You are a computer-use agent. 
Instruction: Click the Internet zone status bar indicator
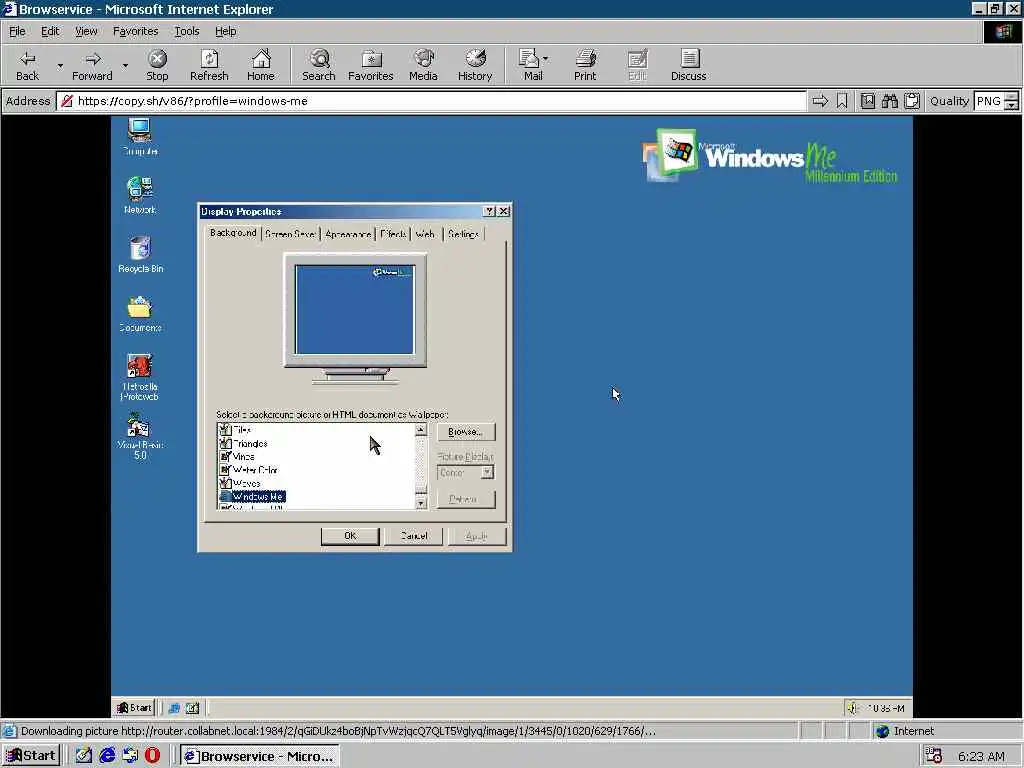(904, 731)
